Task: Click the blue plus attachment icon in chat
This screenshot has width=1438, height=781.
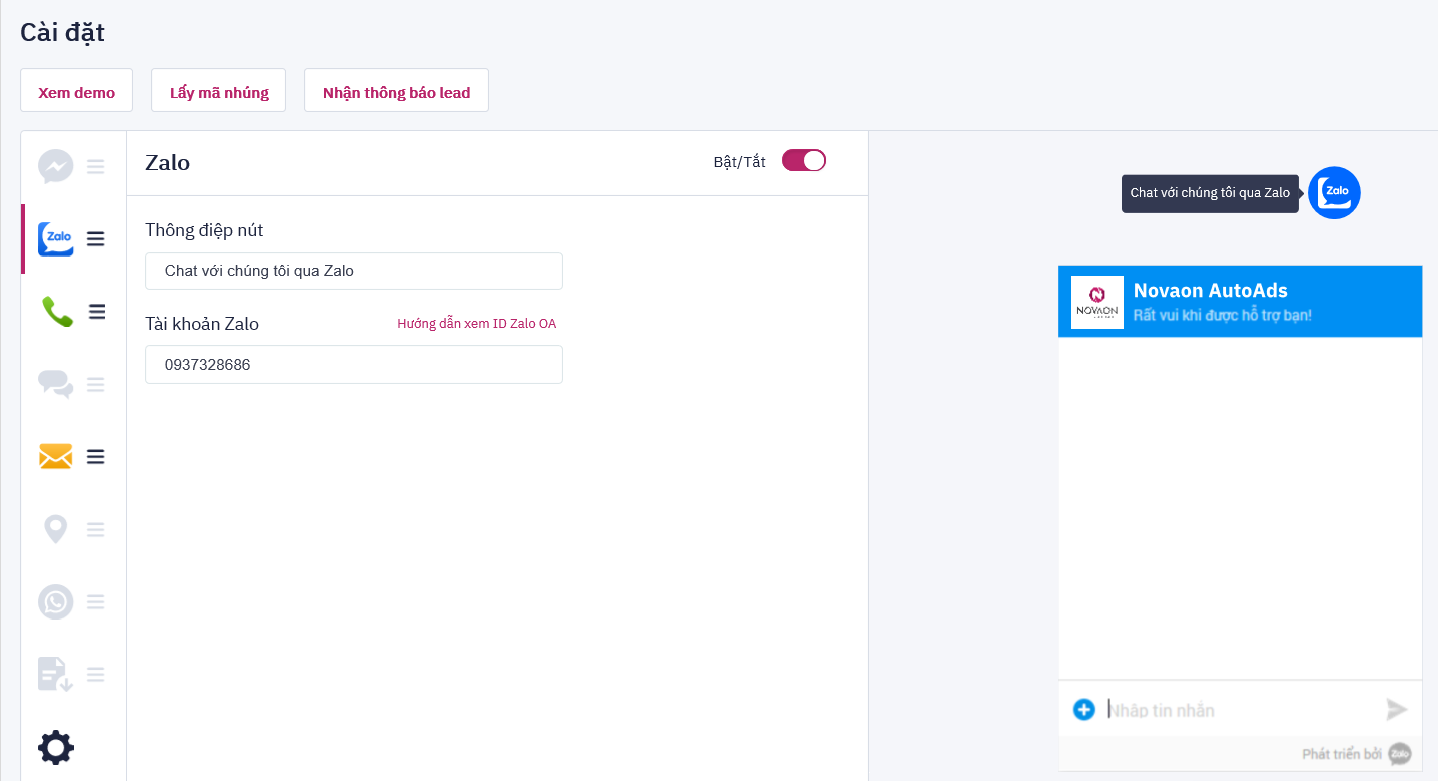Action: click(x=1084, y=710)
